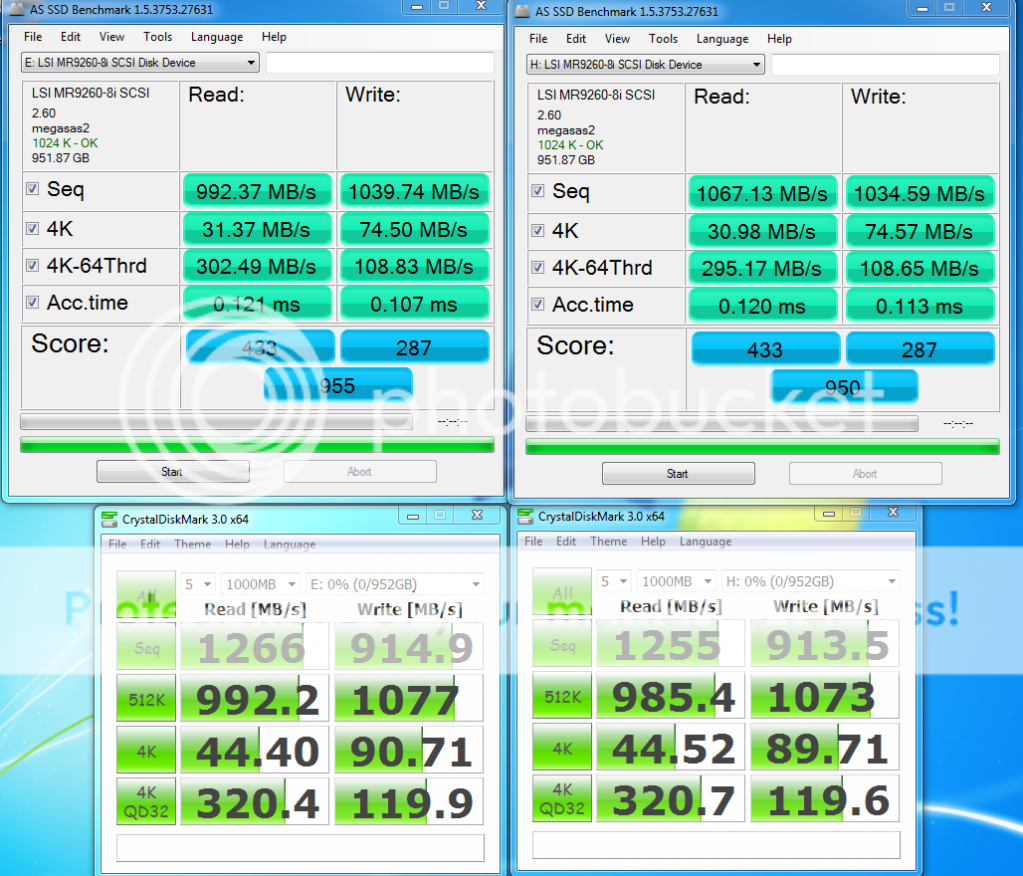This screenshot has height=876, width=1023.
Task: Expand the "E: 0% (0/952GB)" drive dropdown
Action: 395,584
